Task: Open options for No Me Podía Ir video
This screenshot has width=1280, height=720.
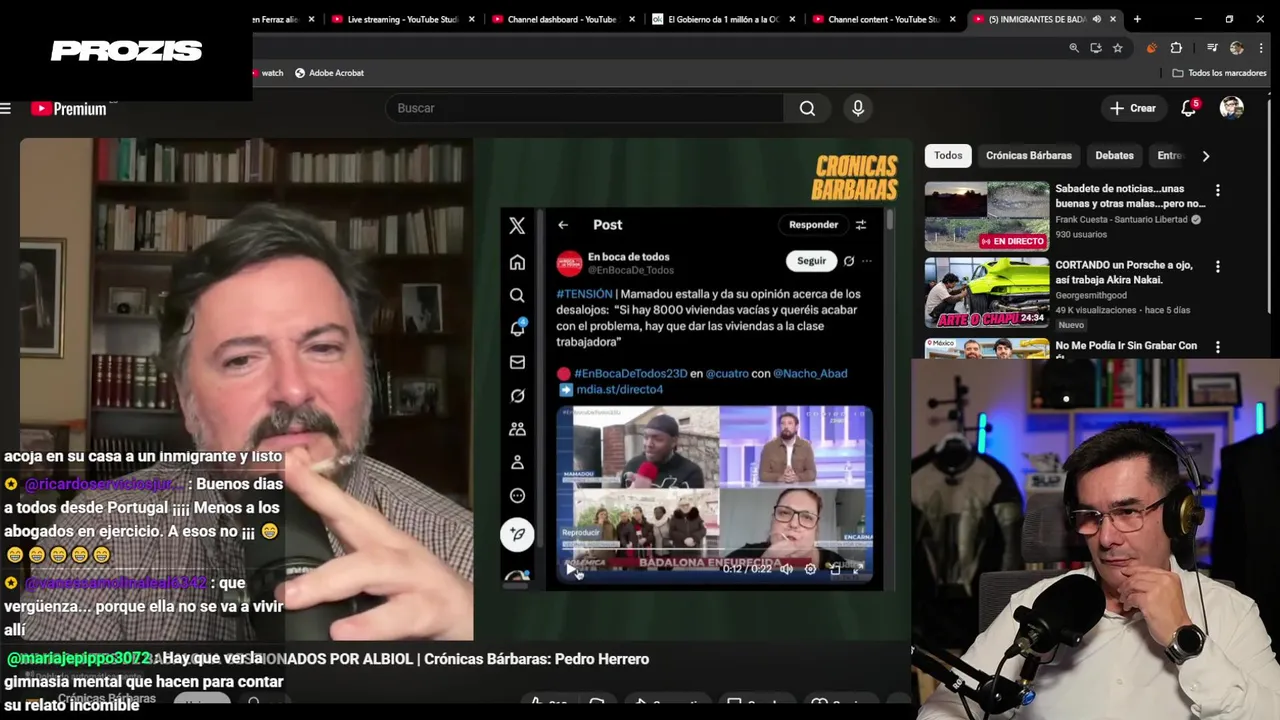Action: point(1217,347)
